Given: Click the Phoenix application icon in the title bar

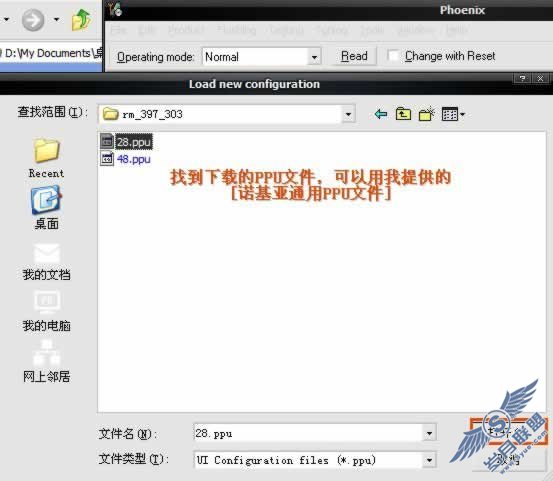Looking at the screenshot, I should 115,9.
